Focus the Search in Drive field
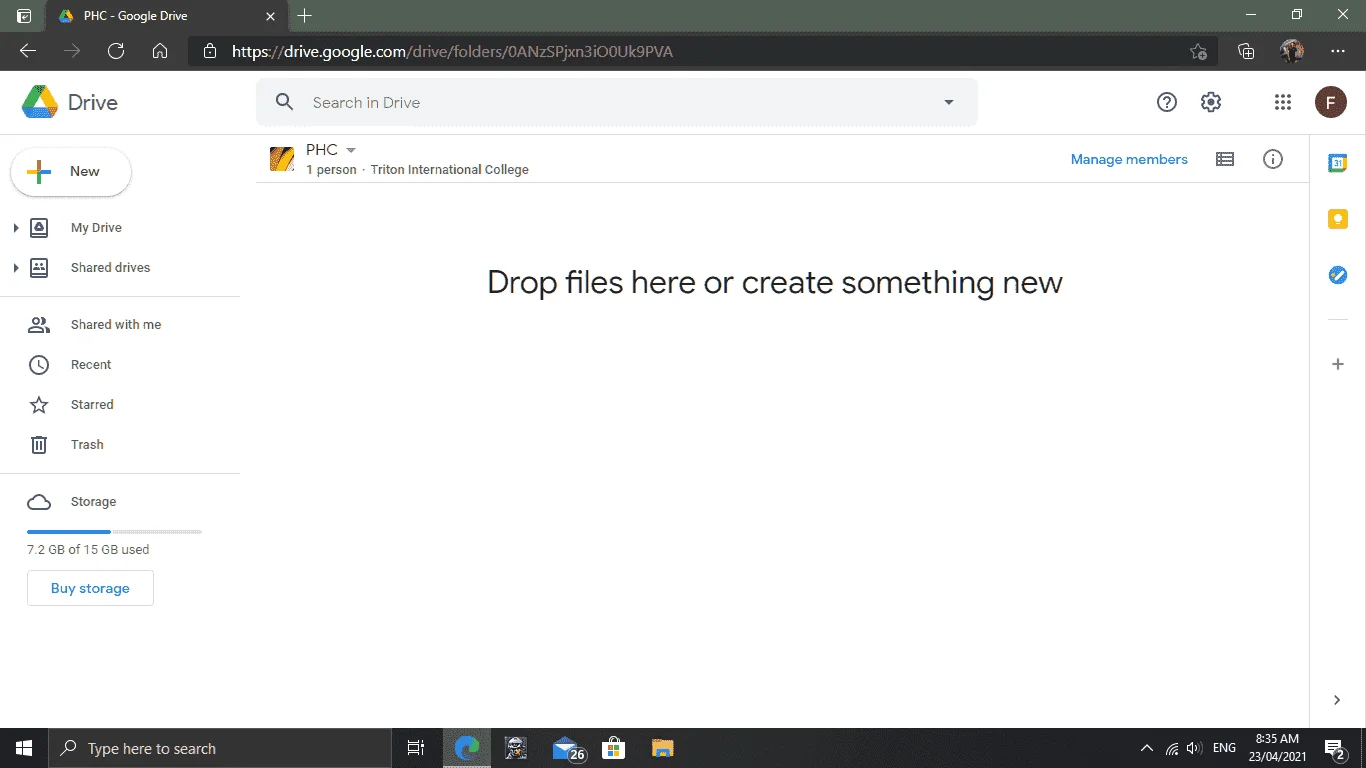This screenshot has width=1366, height=768. (x=616, y=102)
